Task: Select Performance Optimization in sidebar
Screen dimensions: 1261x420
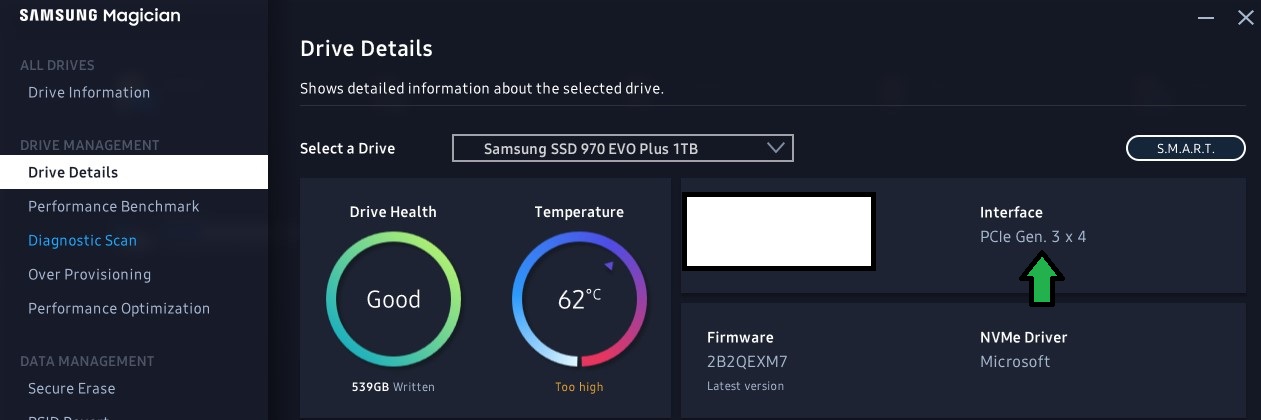Action: pos(119,308)
